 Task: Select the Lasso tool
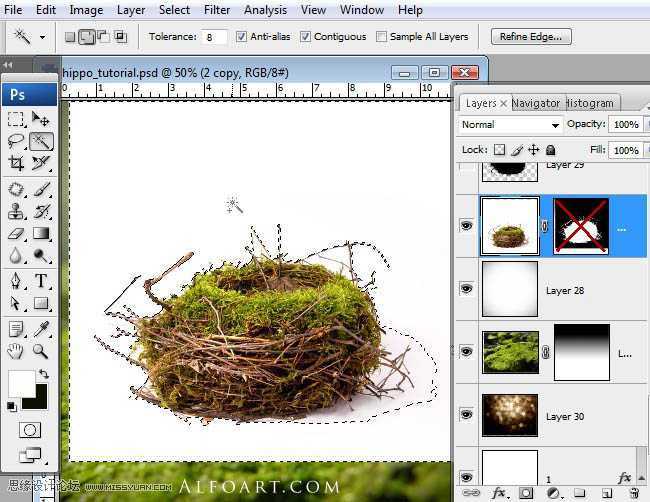click(16, 141)
